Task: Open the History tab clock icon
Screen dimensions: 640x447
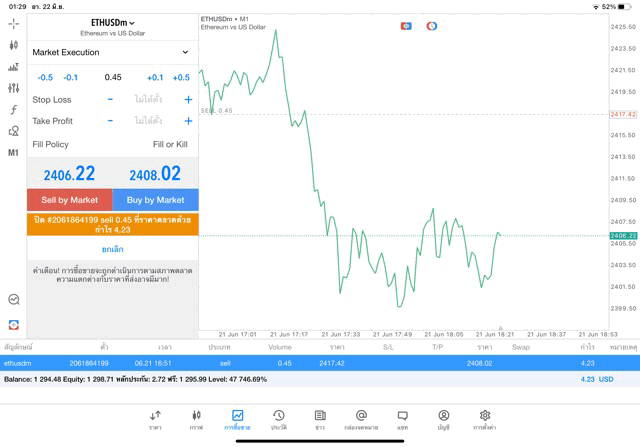Action: [279, 419]
